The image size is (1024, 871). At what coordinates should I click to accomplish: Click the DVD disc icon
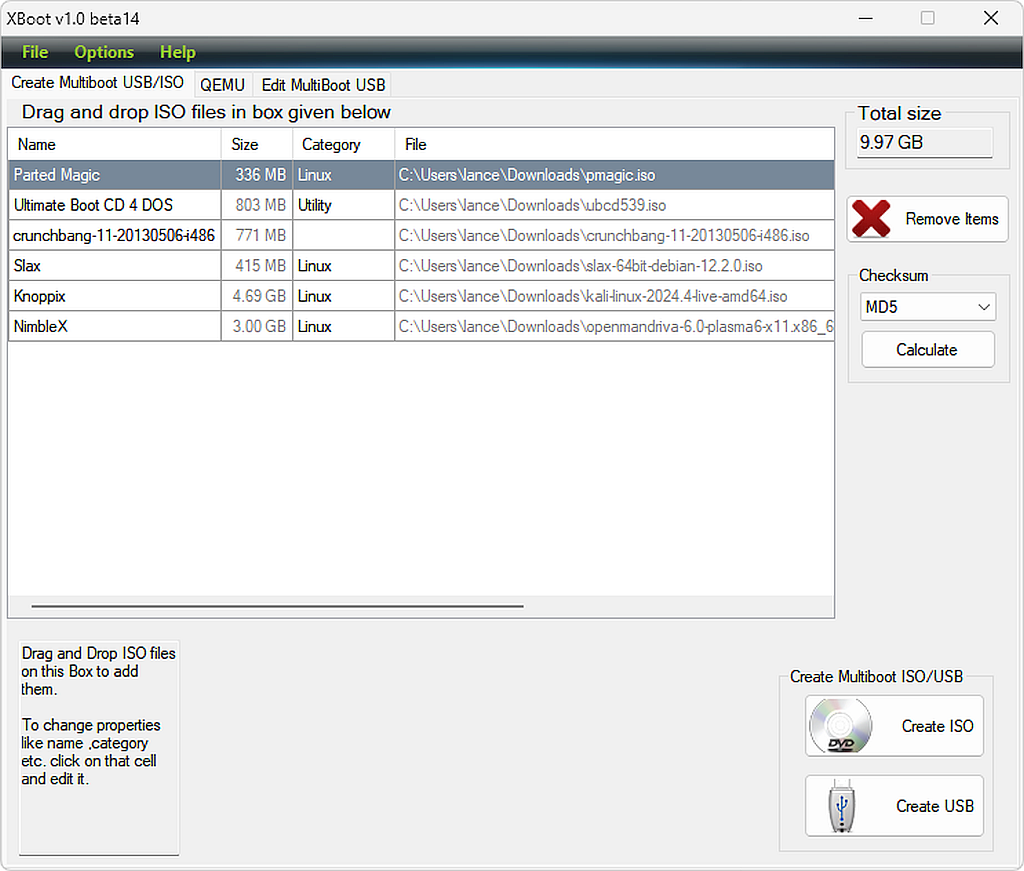(x=840, y=725)
